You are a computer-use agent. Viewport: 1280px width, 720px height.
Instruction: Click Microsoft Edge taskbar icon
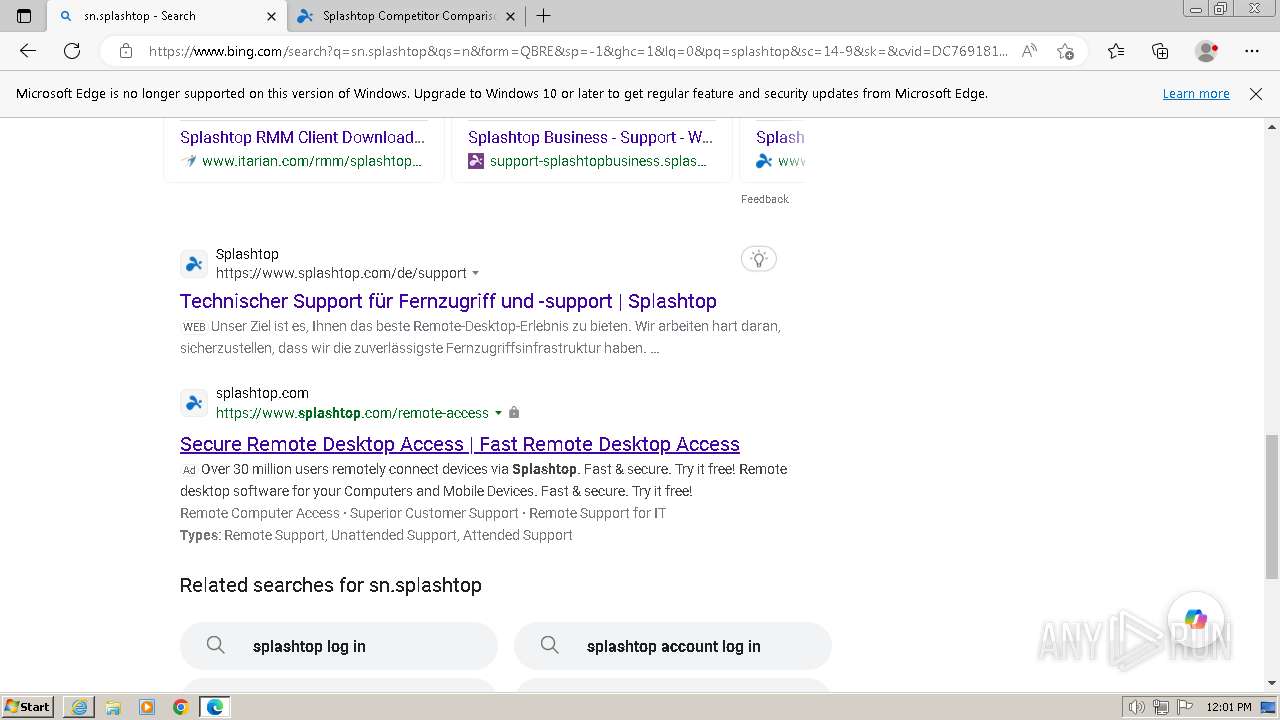[x=215, y=707]
